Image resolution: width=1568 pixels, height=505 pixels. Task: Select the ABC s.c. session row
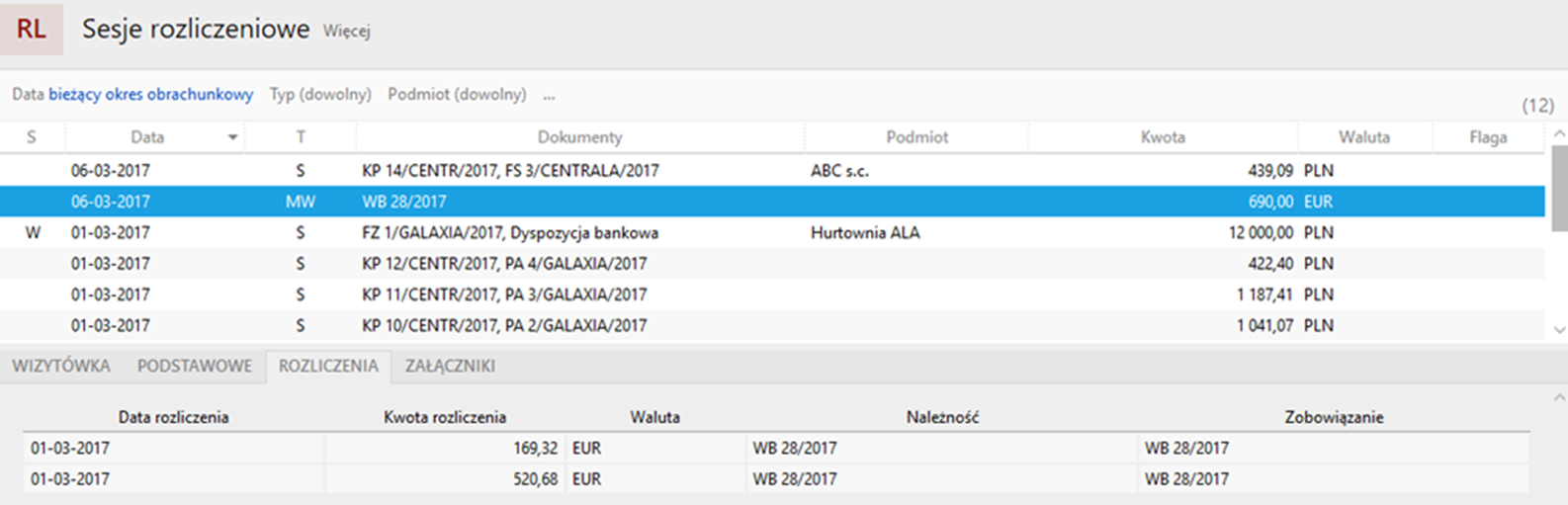(x=772, y=171)
